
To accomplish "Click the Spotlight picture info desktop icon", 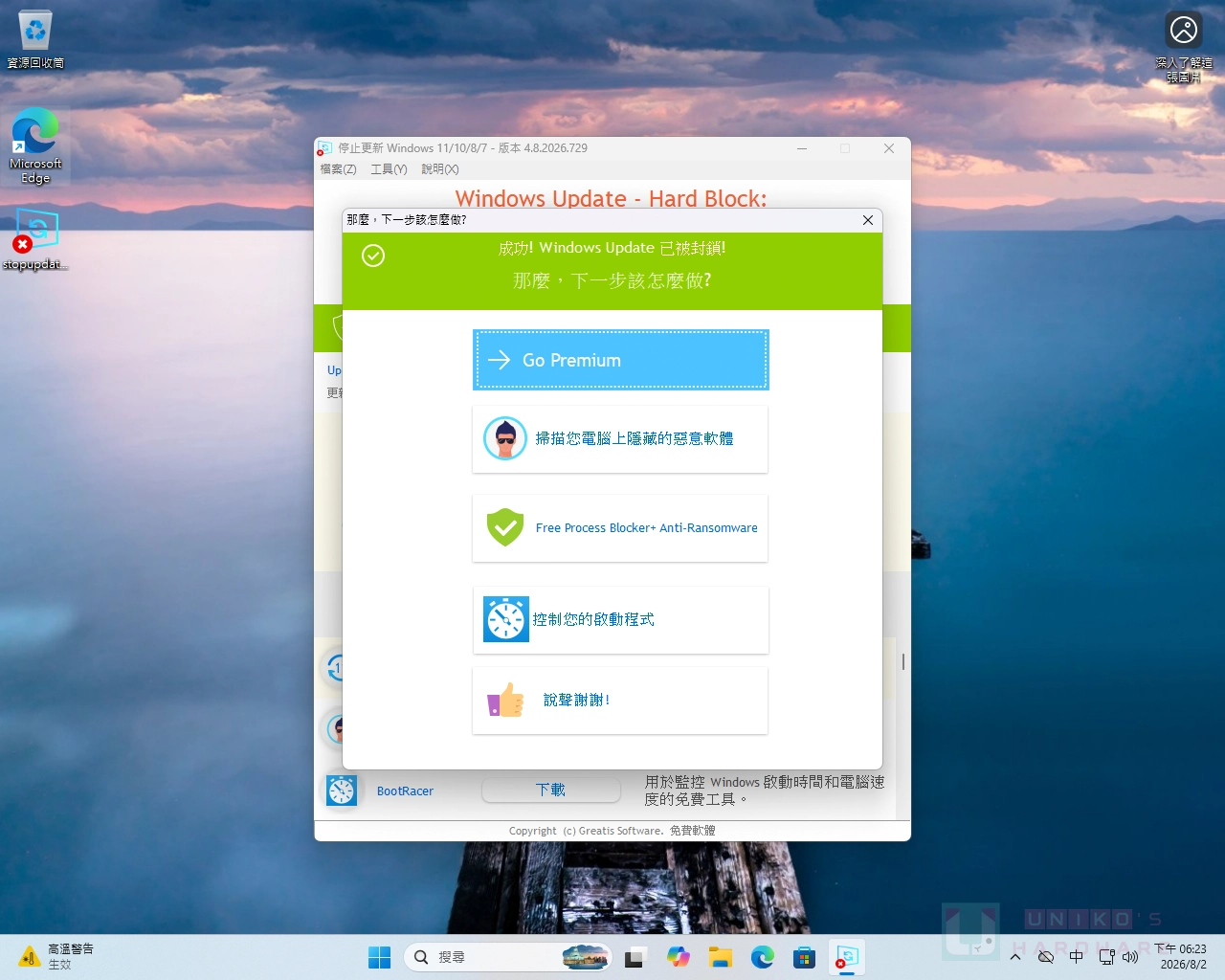I will 1184,46.
